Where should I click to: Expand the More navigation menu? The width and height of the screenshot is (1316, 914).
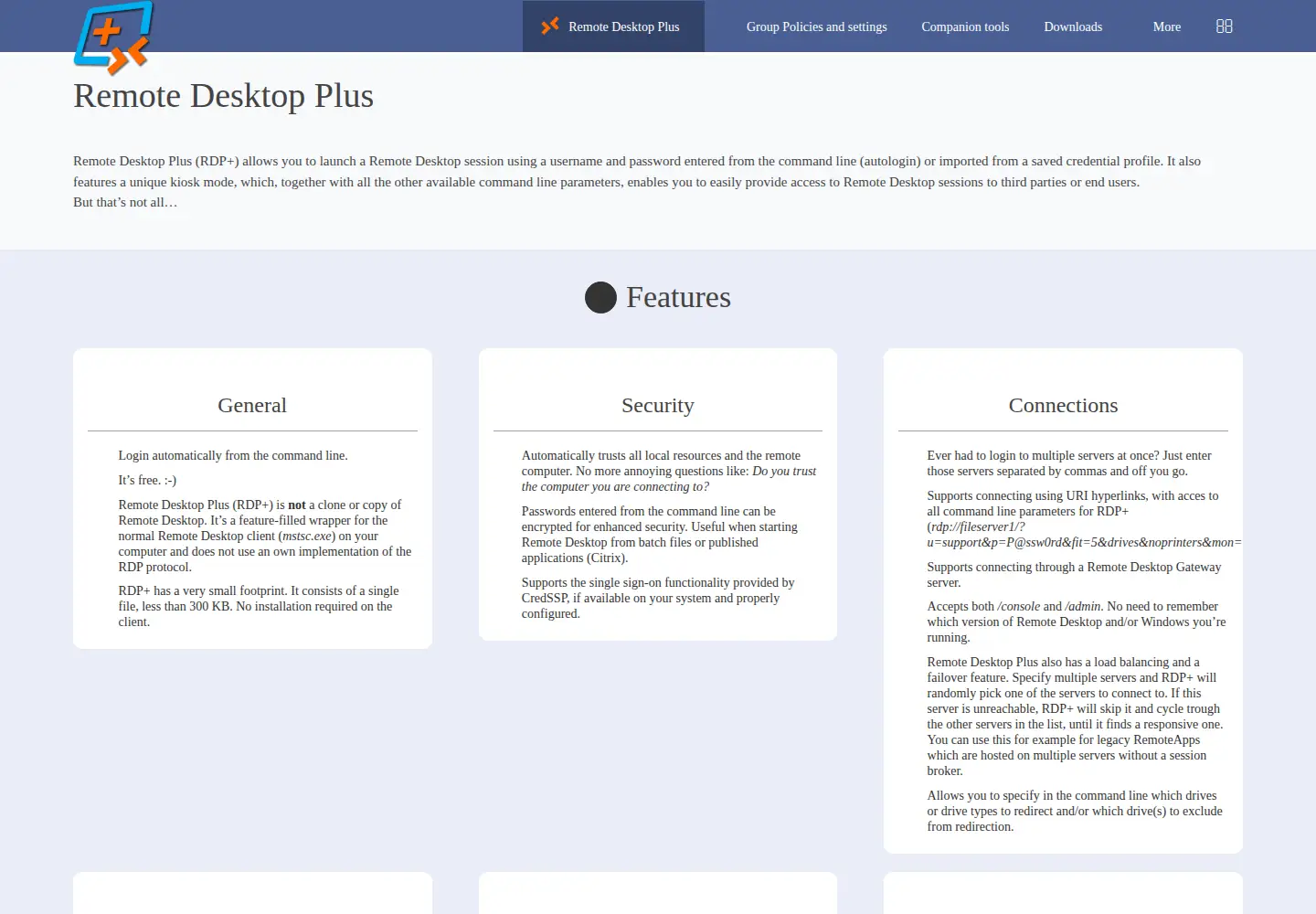pyautogui.click(x=1167, y=27)
